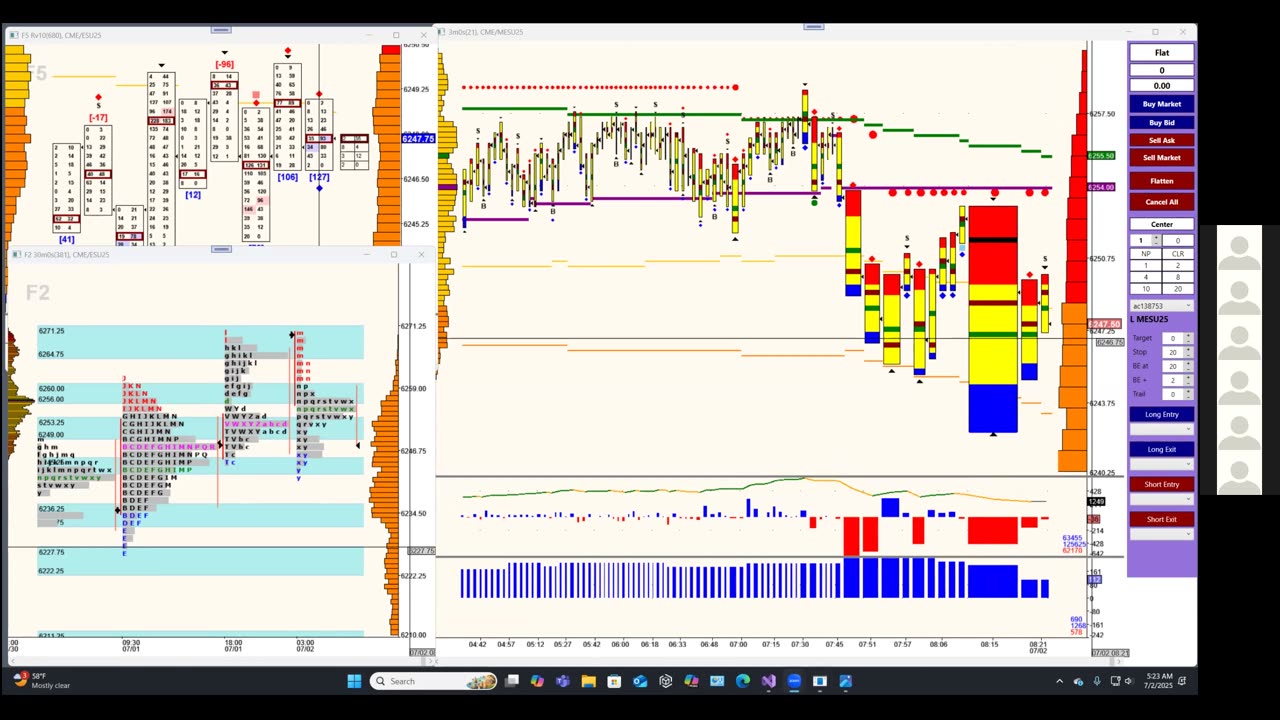The height and width of the screenshot is (720, 1280).
Task: Click the Cancel All orders button
Action: [x=1162, y=202]
